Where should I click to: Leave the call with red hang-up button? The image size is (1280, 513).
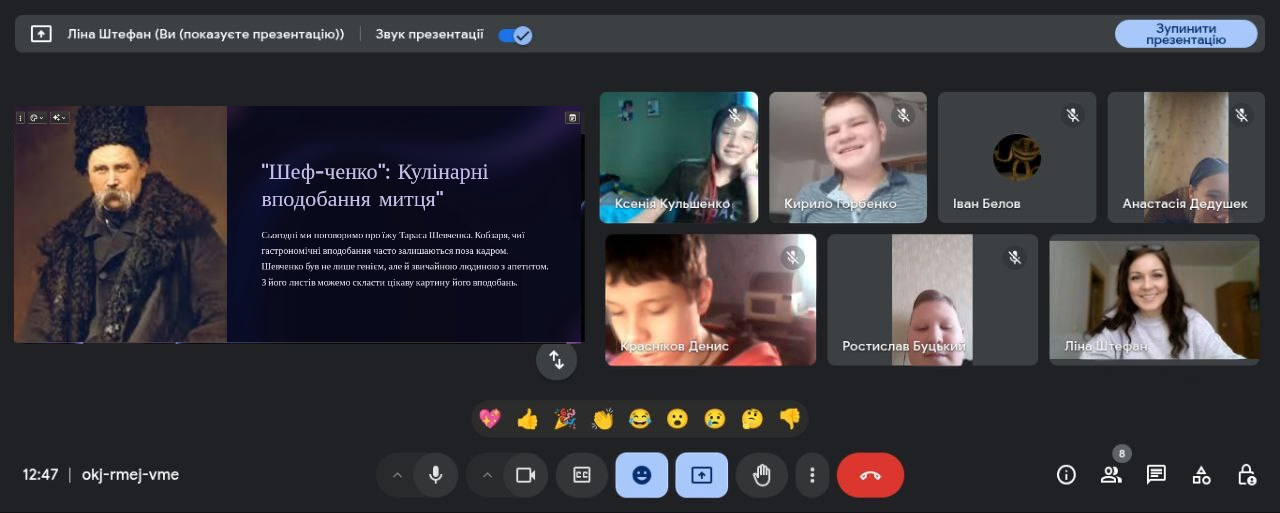(870, 475)
